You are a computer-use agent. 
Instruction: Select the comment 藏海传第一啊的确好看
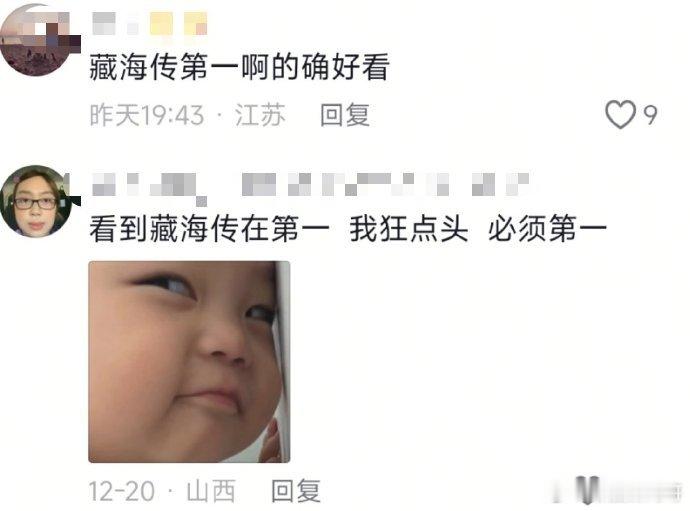coord(239,67)
